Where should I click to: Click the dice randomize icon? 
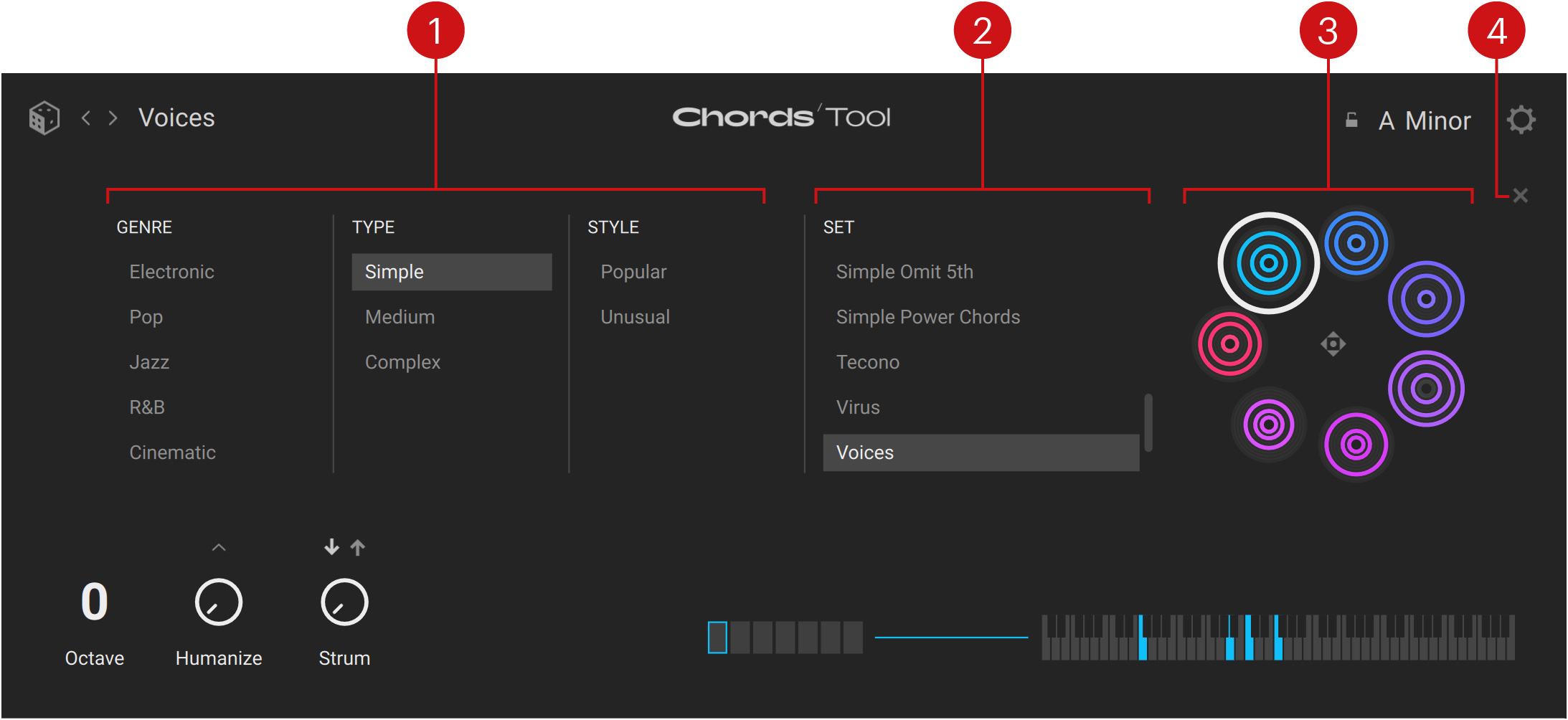pyautogui.click(x=44, y=118)
